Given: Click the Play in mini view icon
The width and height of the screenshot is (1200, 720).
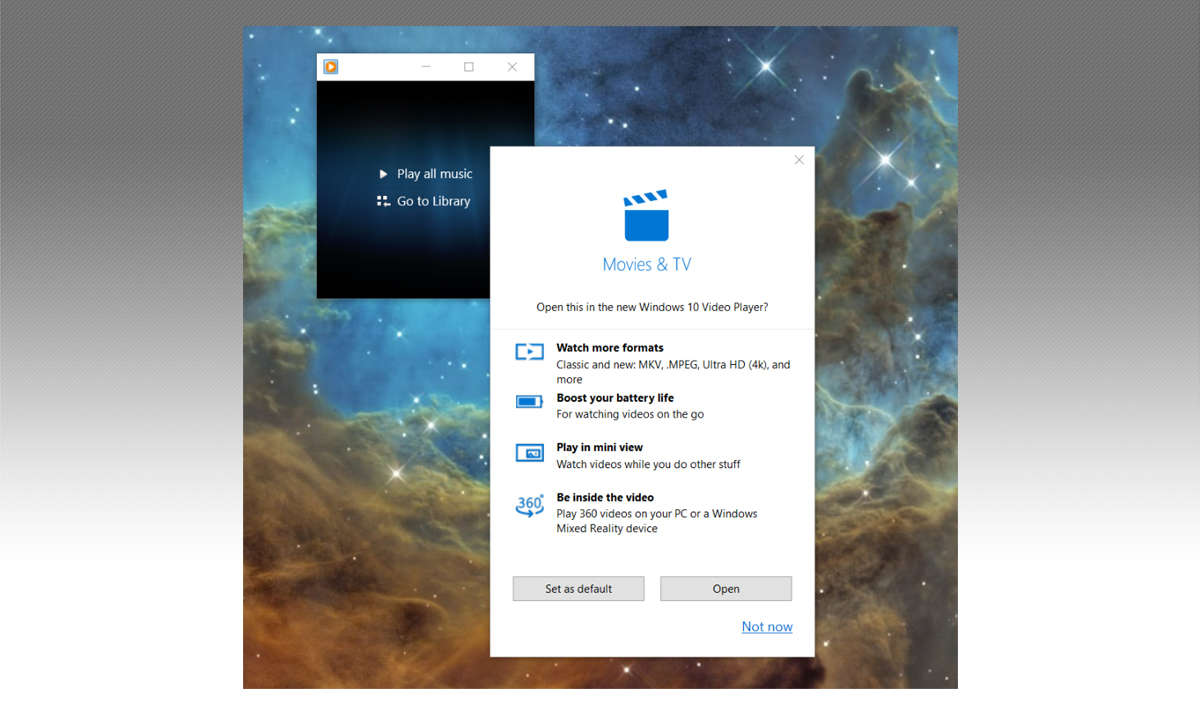Looking at the screenshot, I should (529, 453).
